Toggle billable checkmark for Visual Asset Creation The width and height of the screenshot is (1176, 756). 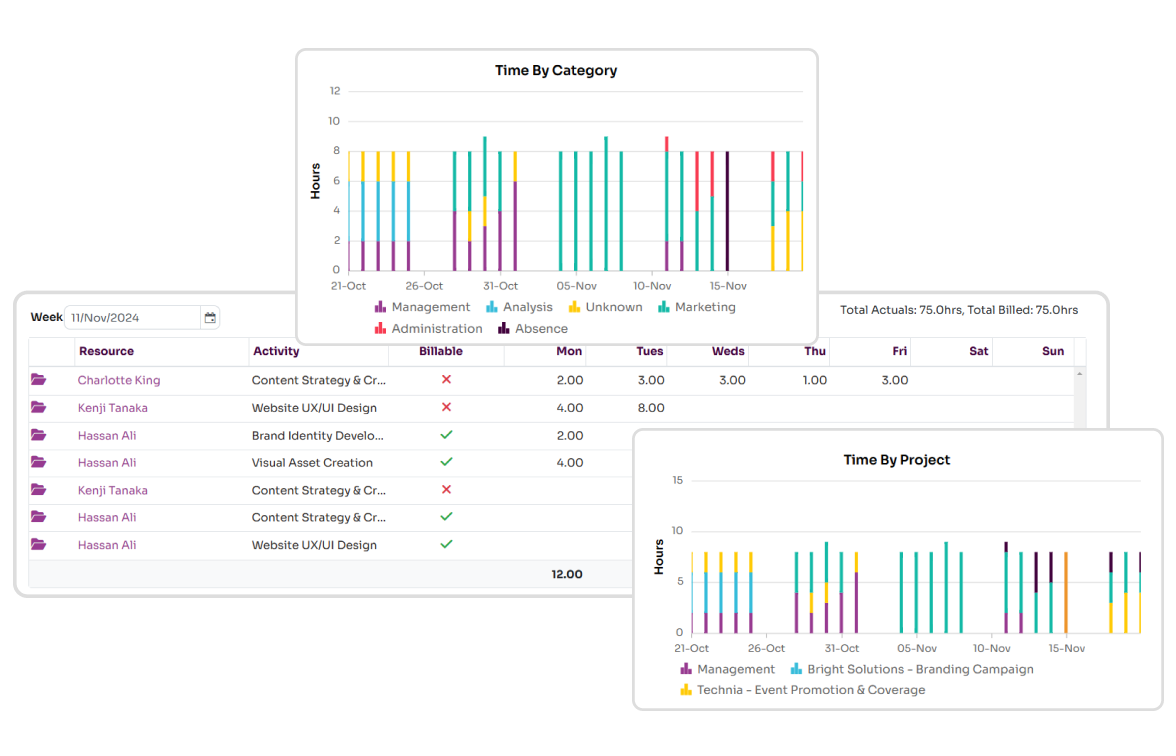tap(446, 462)
